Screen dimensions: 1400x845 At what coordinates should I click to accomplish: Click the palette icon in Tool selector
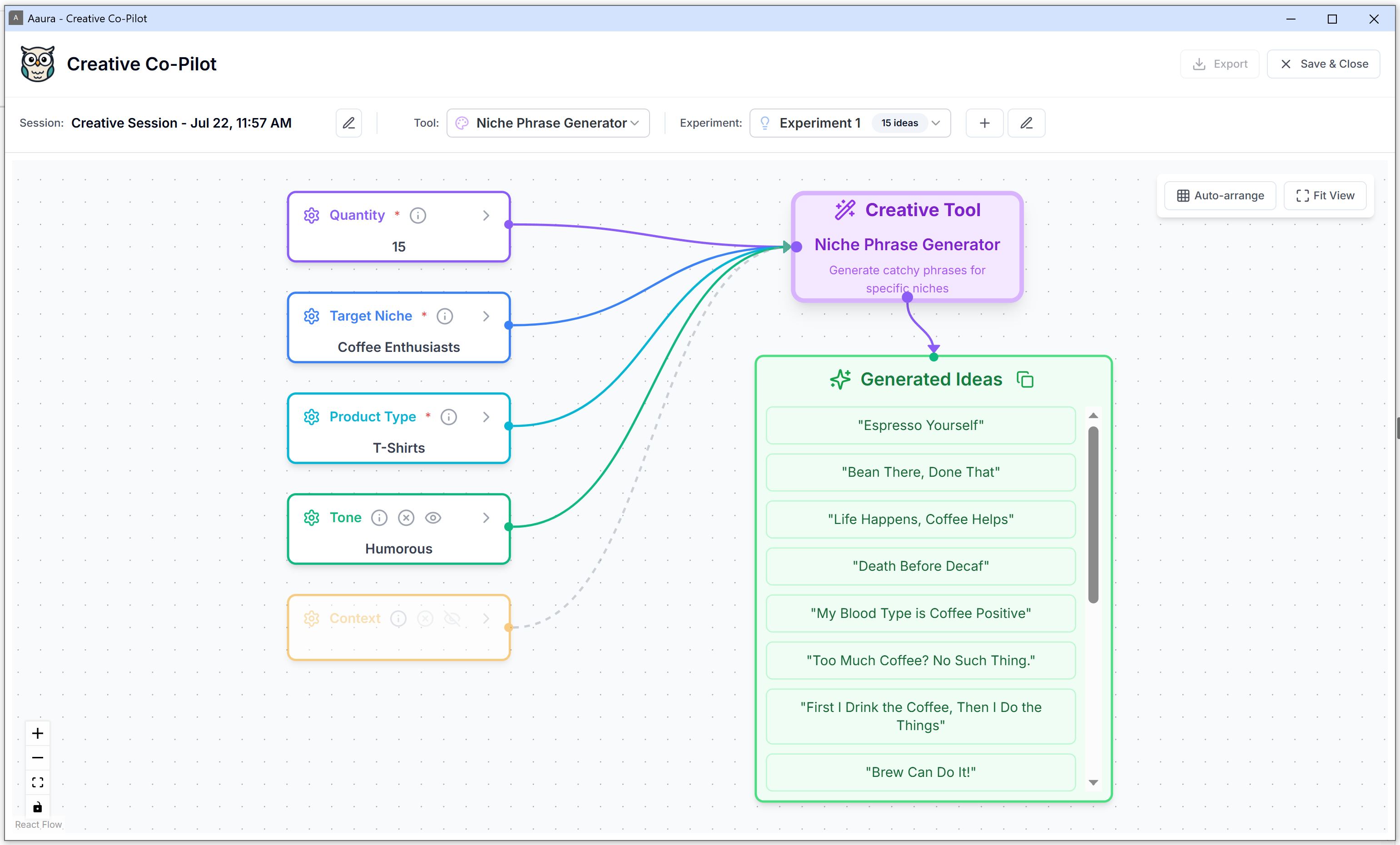coord(462,123)
